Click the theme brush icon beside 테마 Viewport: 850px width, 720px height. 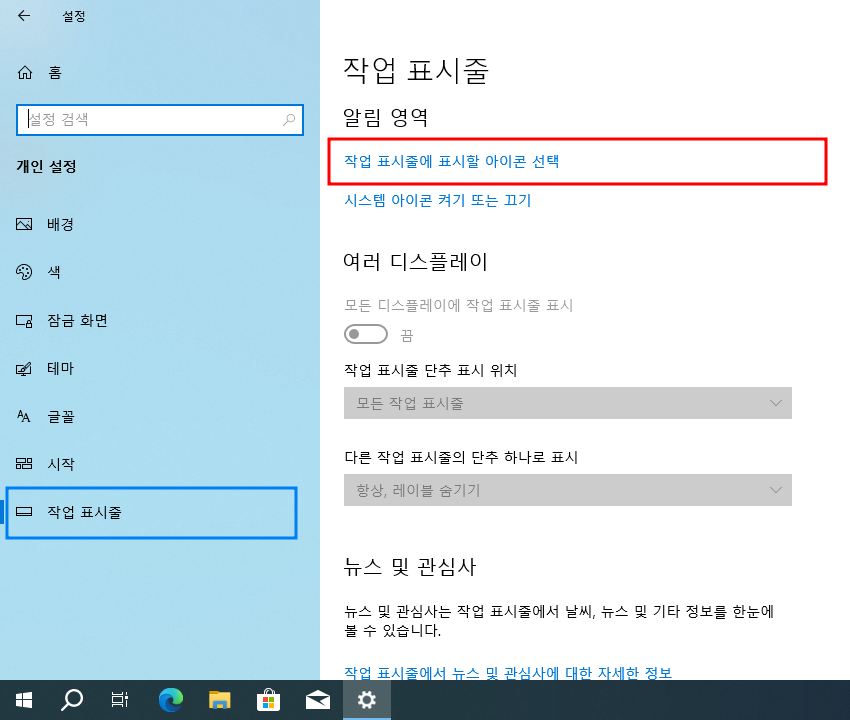(x=24, y=369)
